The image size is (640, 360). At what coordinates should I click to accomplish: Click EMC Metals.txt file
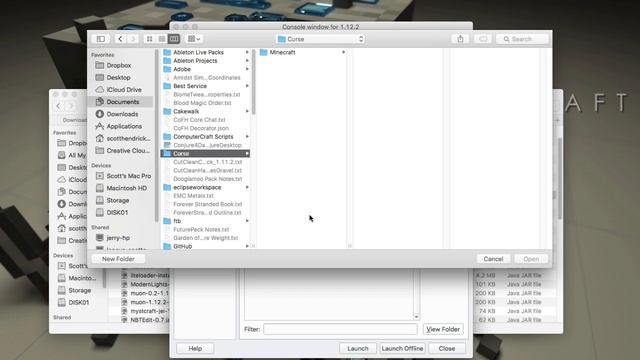193,196
